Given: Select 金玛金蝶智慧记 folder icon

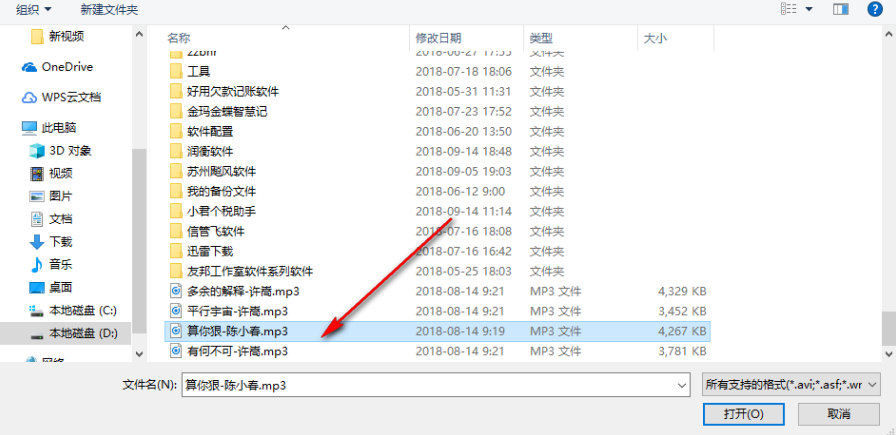Looking at the screenshot, I should tap(176, 111).
